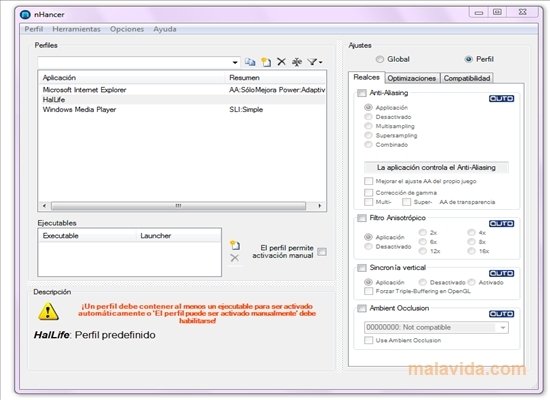Select the HalLife profile row
Image resolution: width=550 pixels, height=400 pixels.
pyautogui.click(x=182, y=100)
